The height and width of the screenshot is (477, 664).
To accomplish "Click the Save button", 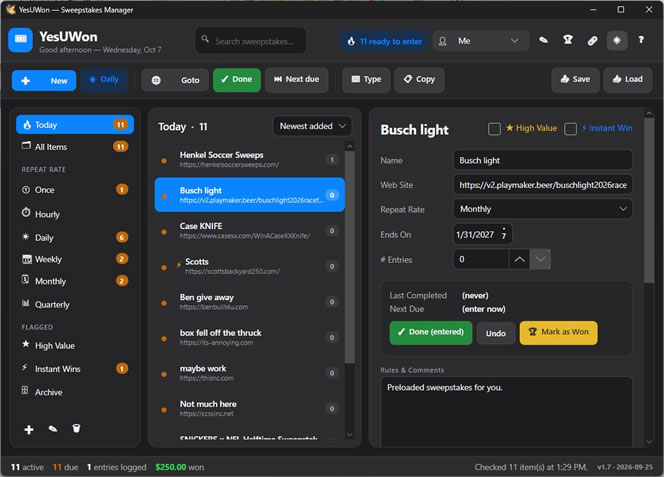I will (575, 80).
